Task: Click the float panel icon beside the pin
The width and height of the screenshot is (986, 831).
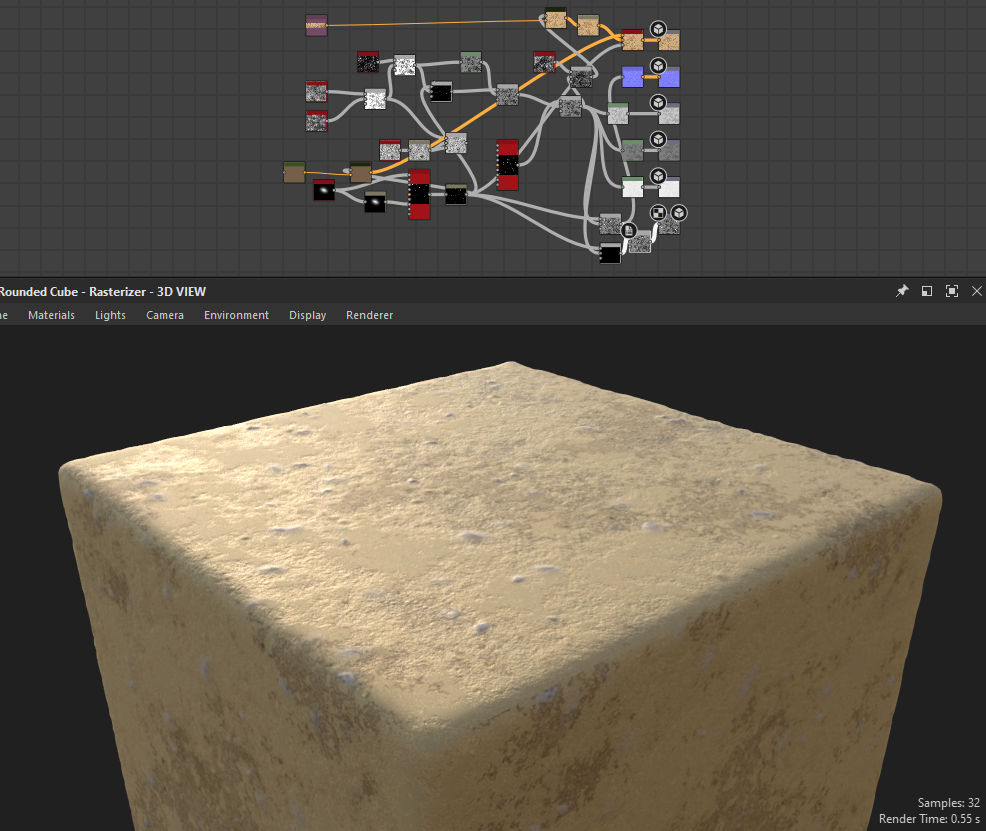Action: [x=927, y=291]
